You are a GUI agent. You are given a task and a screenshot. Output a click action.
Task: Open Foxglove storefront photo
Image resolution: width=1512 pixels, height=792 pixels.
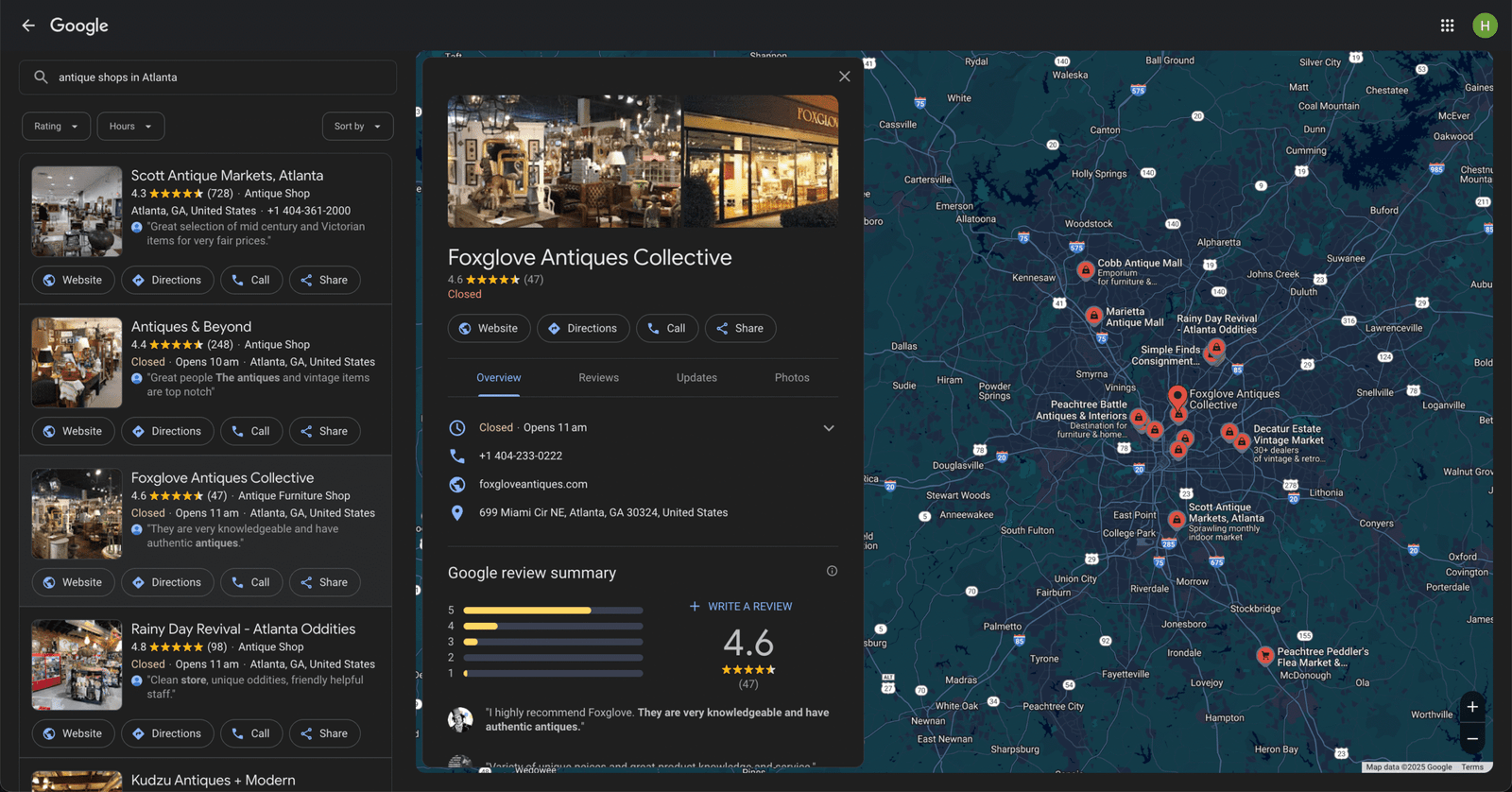point(761,161)
